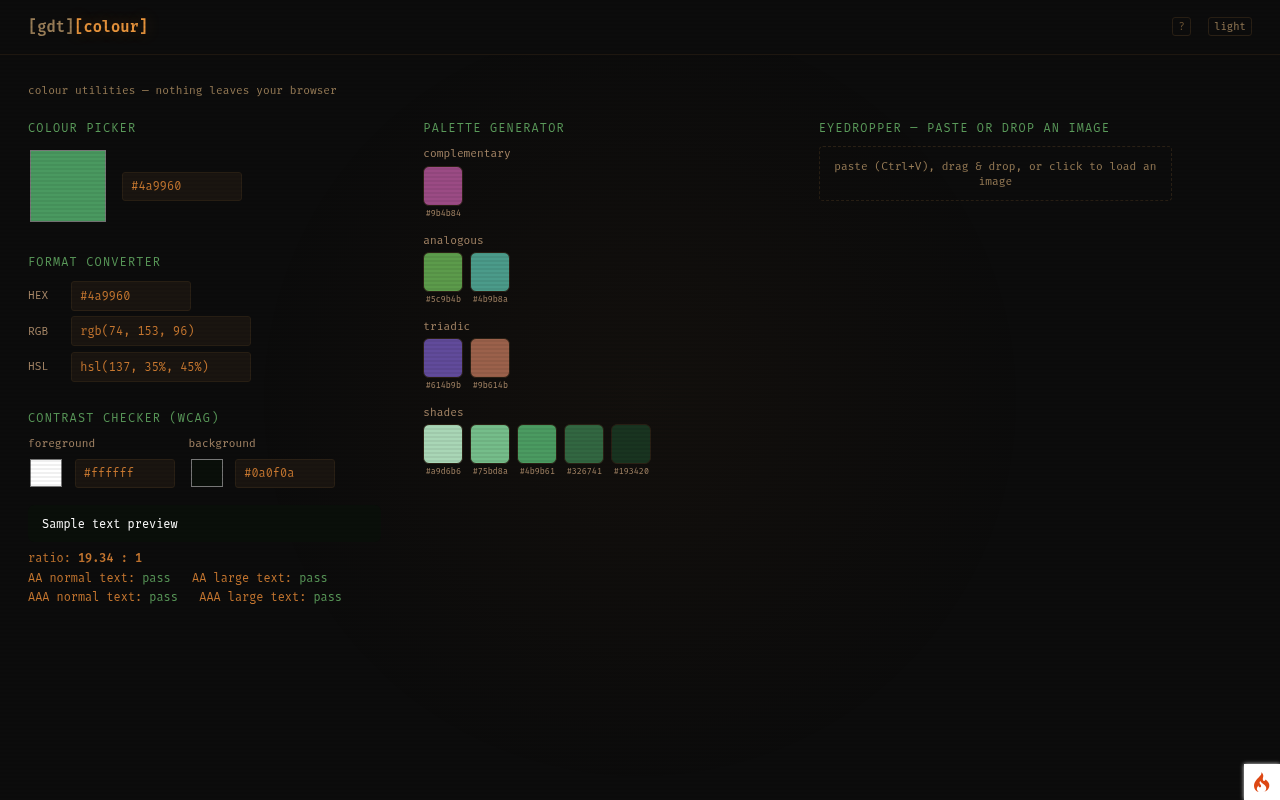Click the EYEDROPPER section heading
This screenshot has height=800, width=1280.
pyautogui.click(x=964, y=128)
